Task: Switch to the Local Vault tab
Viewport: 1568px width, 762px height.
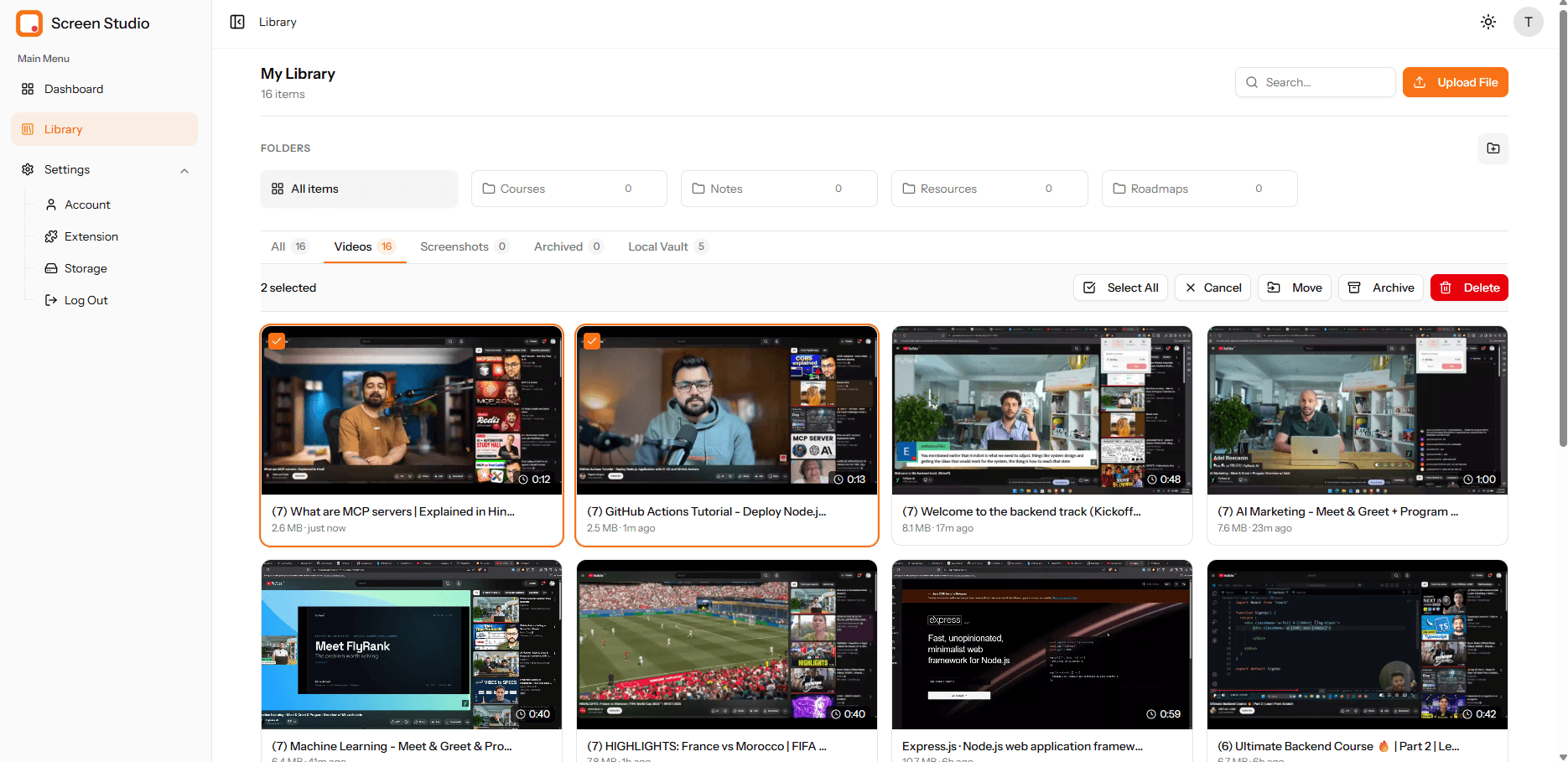Action: 668,246
